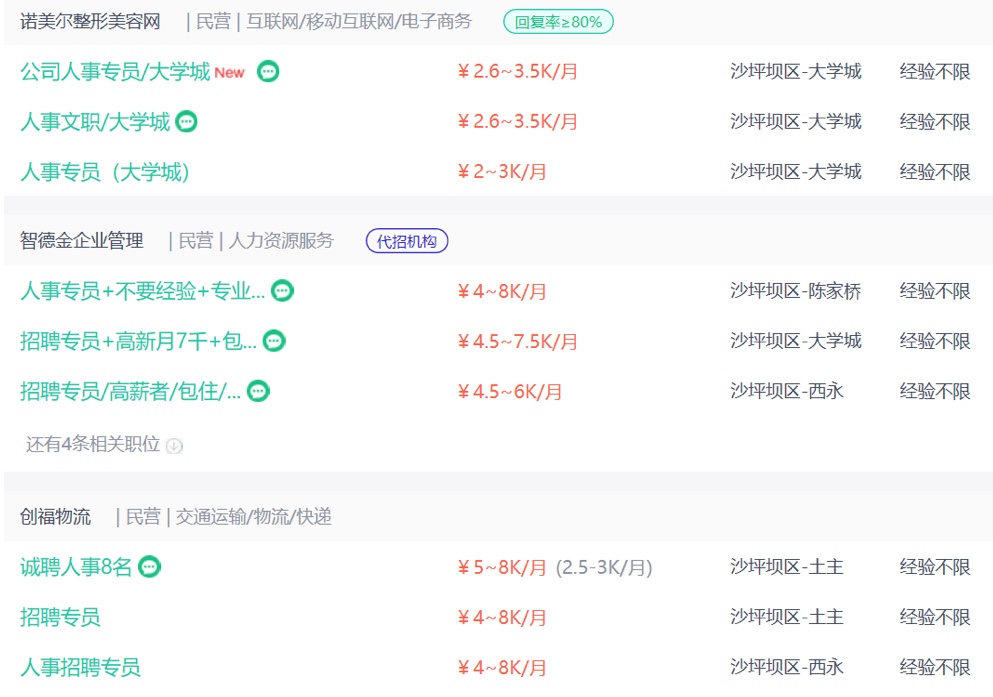Open chat icon next to 人事专员+不要经验+专业
This screenshot has width=993, height=697.
pos(282,291)
